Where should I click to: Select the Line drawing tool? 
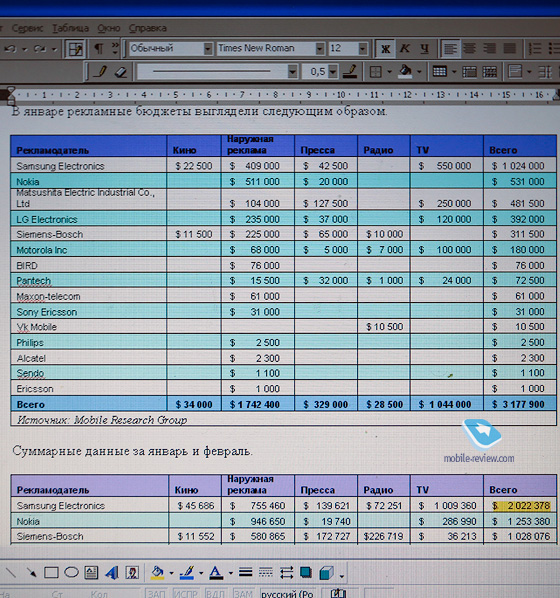pyautogui.click(x=11, y=572)
